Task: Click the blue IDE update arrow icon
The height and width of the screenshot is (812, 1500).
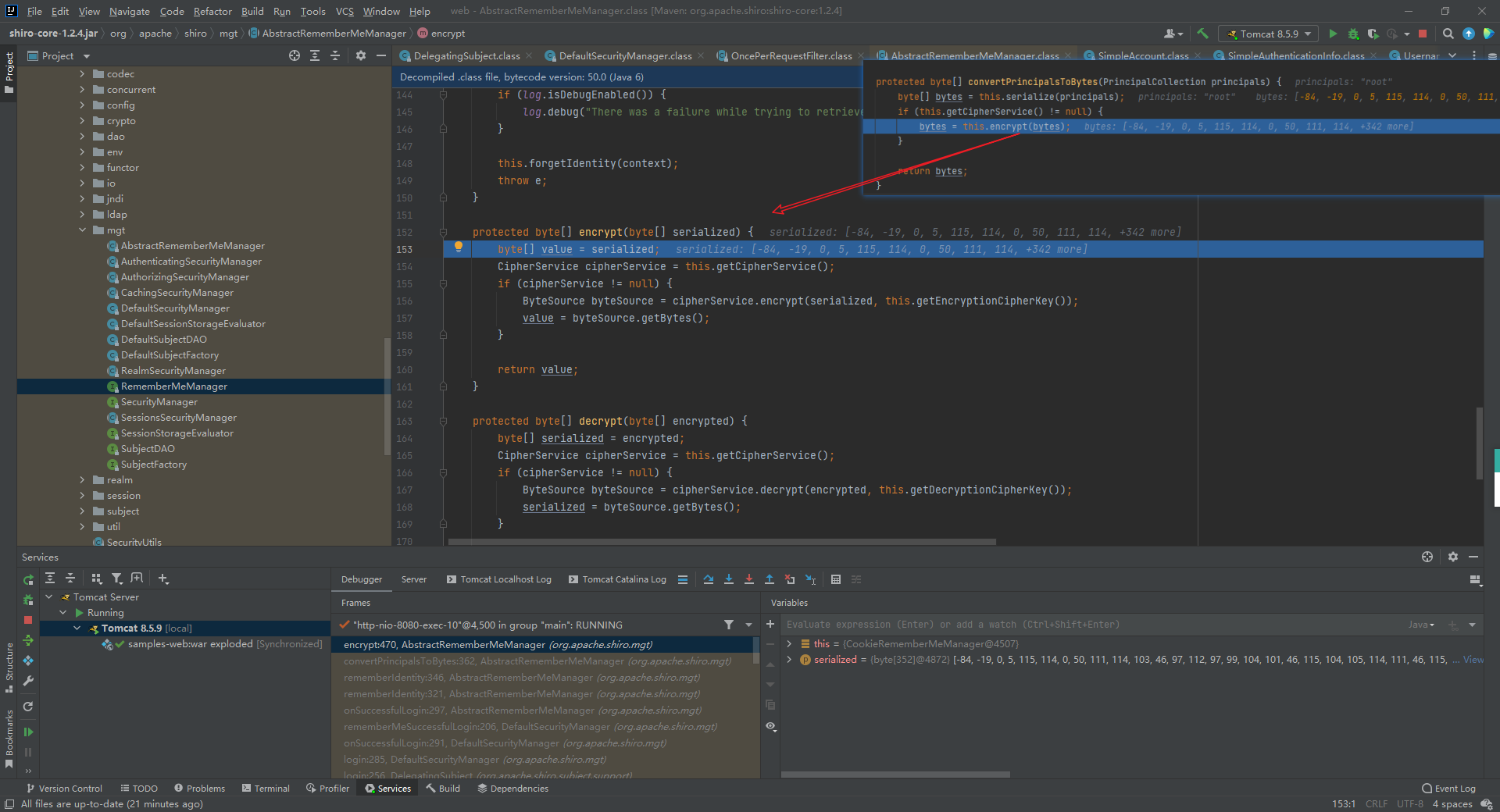Action: point(1469,34)
